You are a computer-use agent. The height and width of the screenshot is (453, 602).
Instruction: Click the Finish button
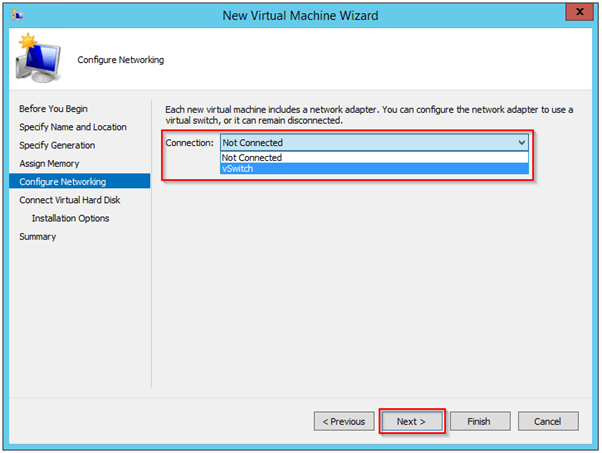tap(478, 421)
